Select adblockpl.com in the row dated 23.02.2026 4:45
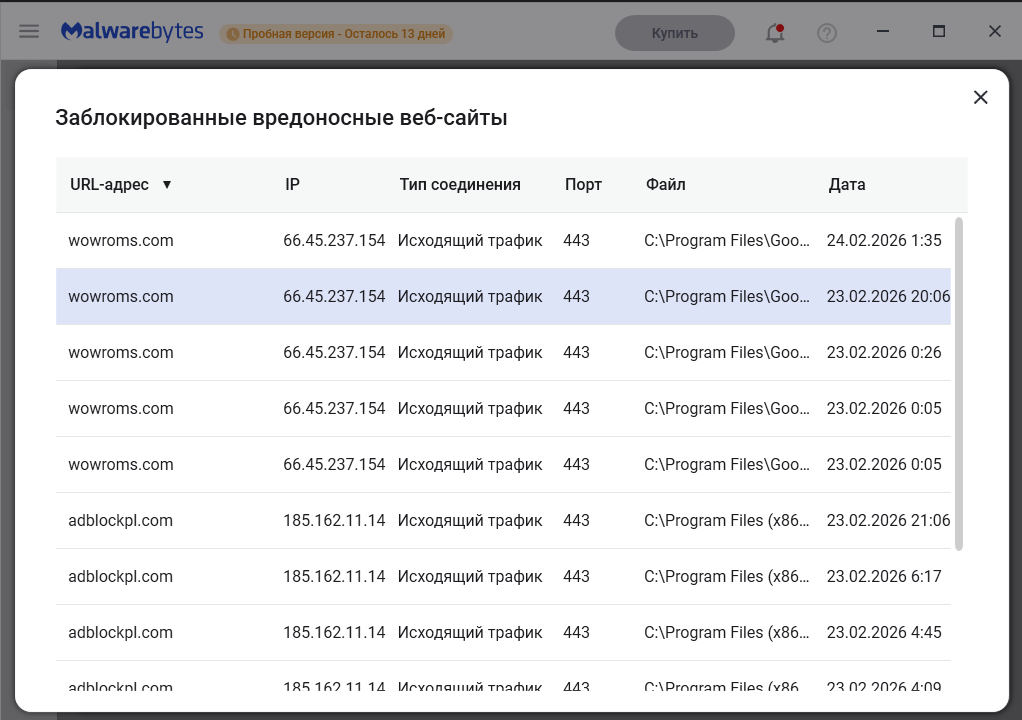This screenshot has width=1022, height=720. click(121, 633)
